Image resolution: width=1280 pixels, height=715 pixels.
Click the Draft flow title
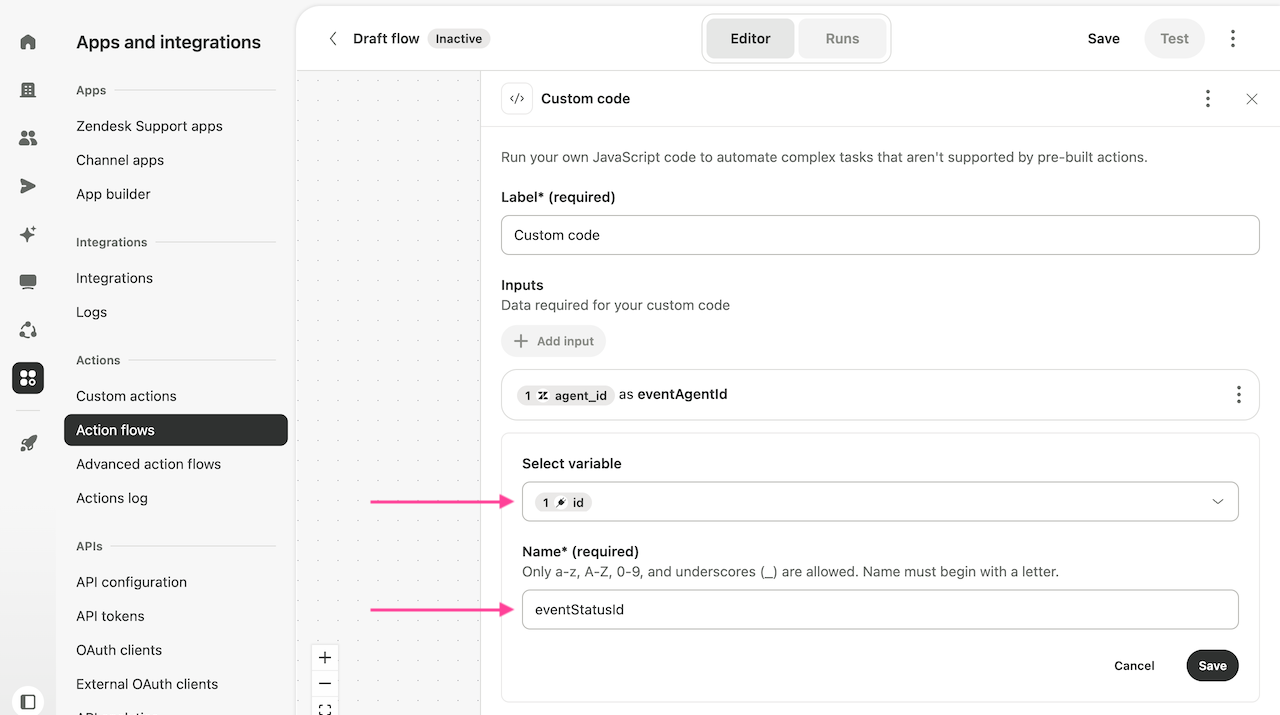pos(386,39)
